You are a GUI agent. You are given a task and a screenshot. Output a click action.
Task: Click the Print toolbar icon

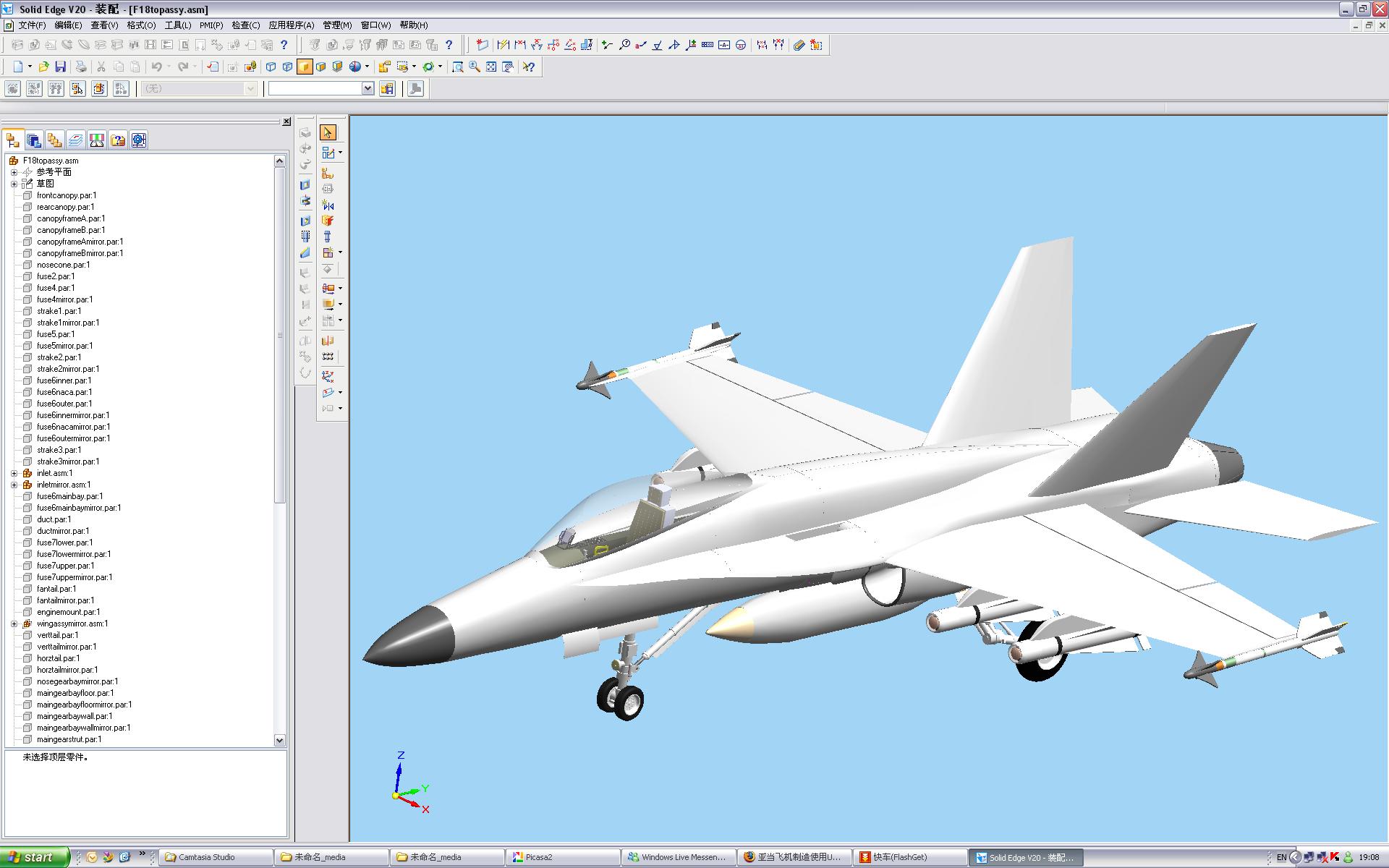point(81,67)
